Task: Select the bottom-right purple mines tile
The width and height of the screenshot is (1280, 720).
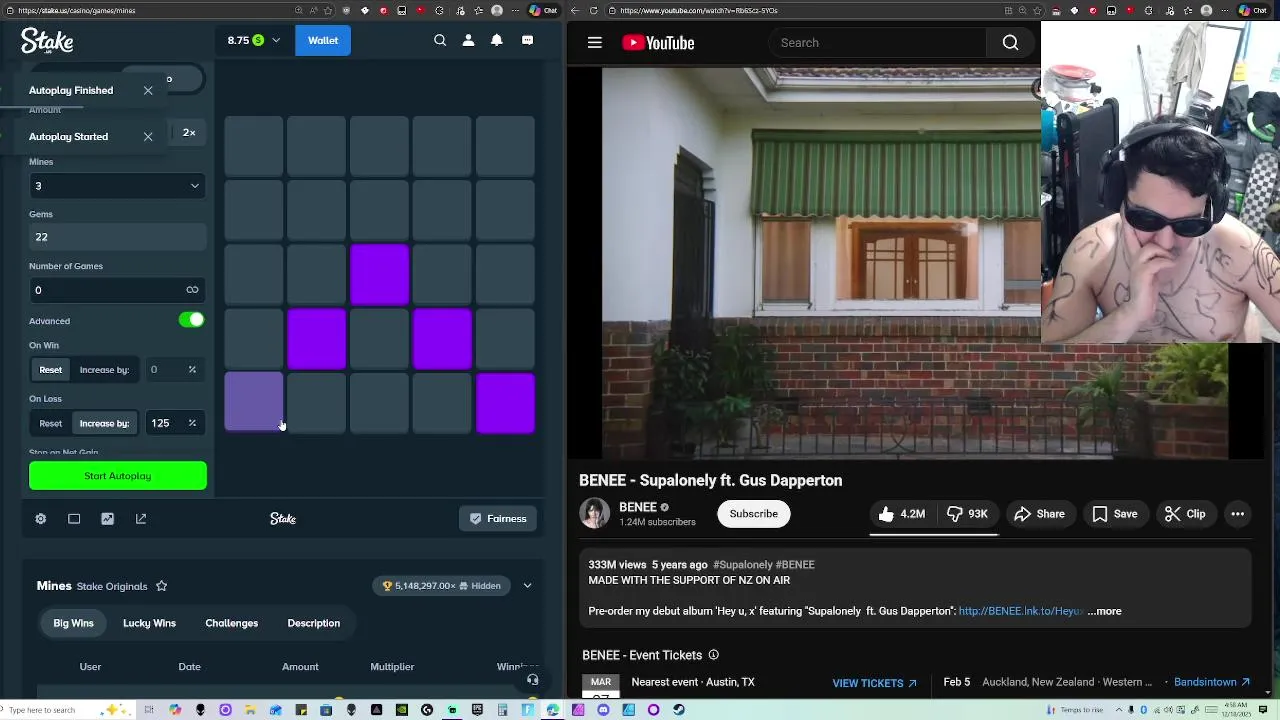Action: [x=505, y=404]
